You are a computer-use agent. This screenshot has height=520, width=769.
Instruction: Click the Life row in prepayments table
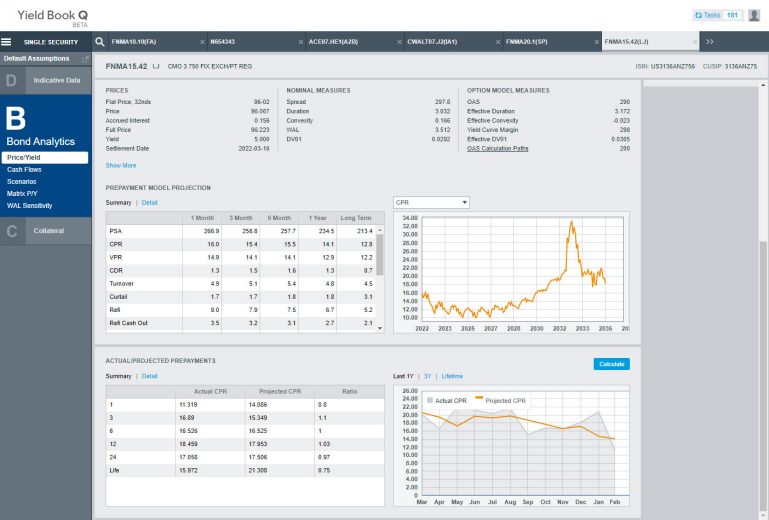tap(245, 470)
